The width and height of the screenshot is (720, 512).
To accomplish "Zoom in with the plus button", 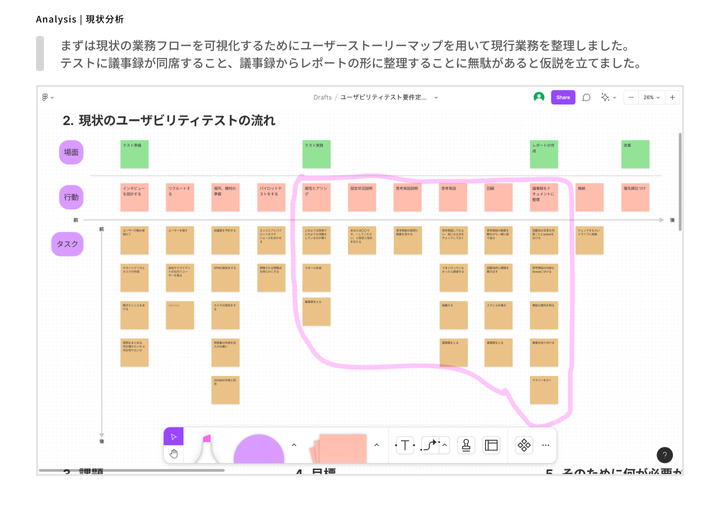I will (x=672, y=97).
